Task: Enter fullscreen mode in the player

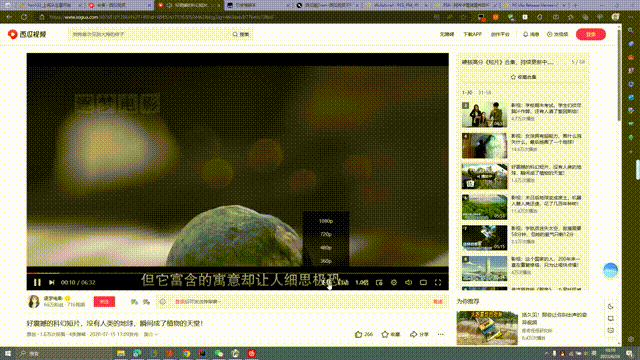Action: point(438,282)
